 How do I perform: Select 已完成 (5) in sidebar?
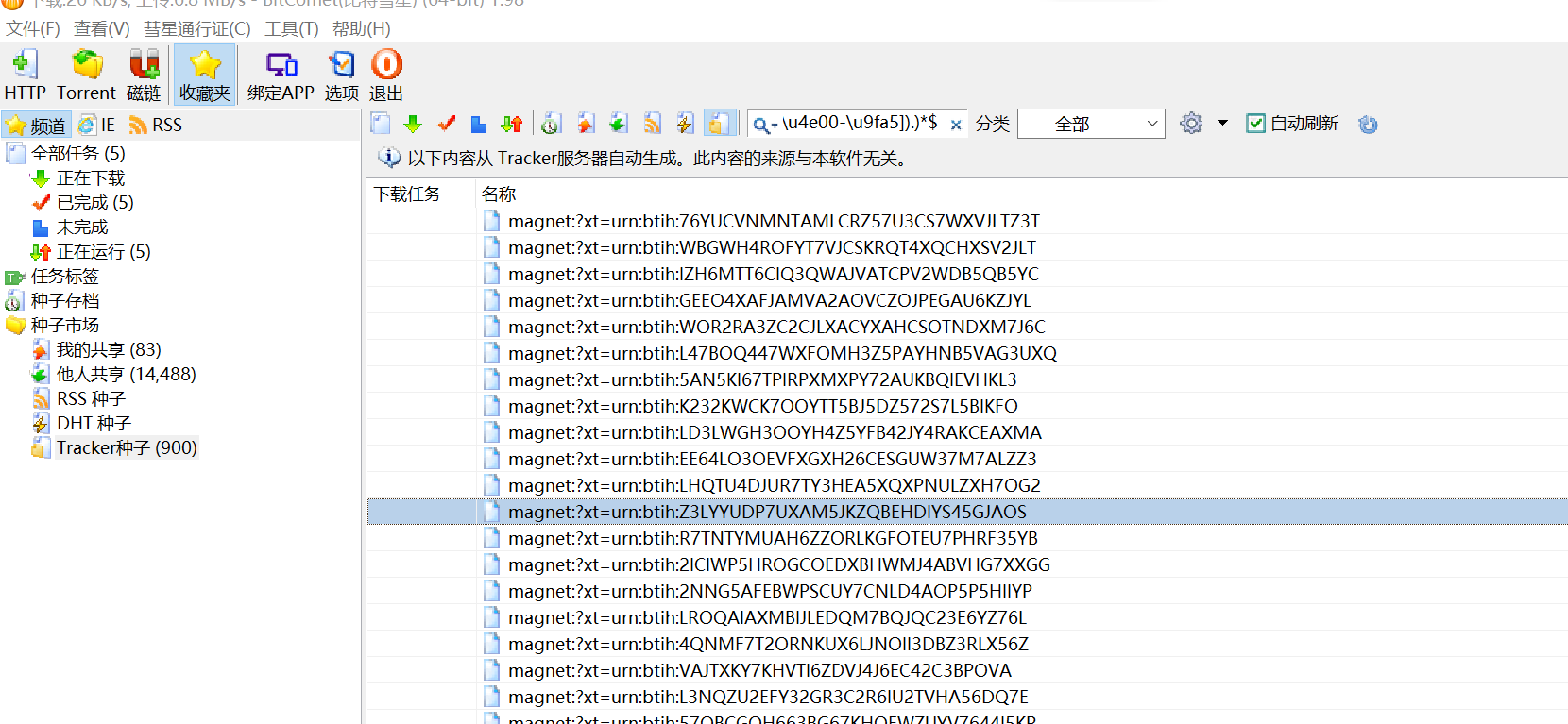[95, 202]
